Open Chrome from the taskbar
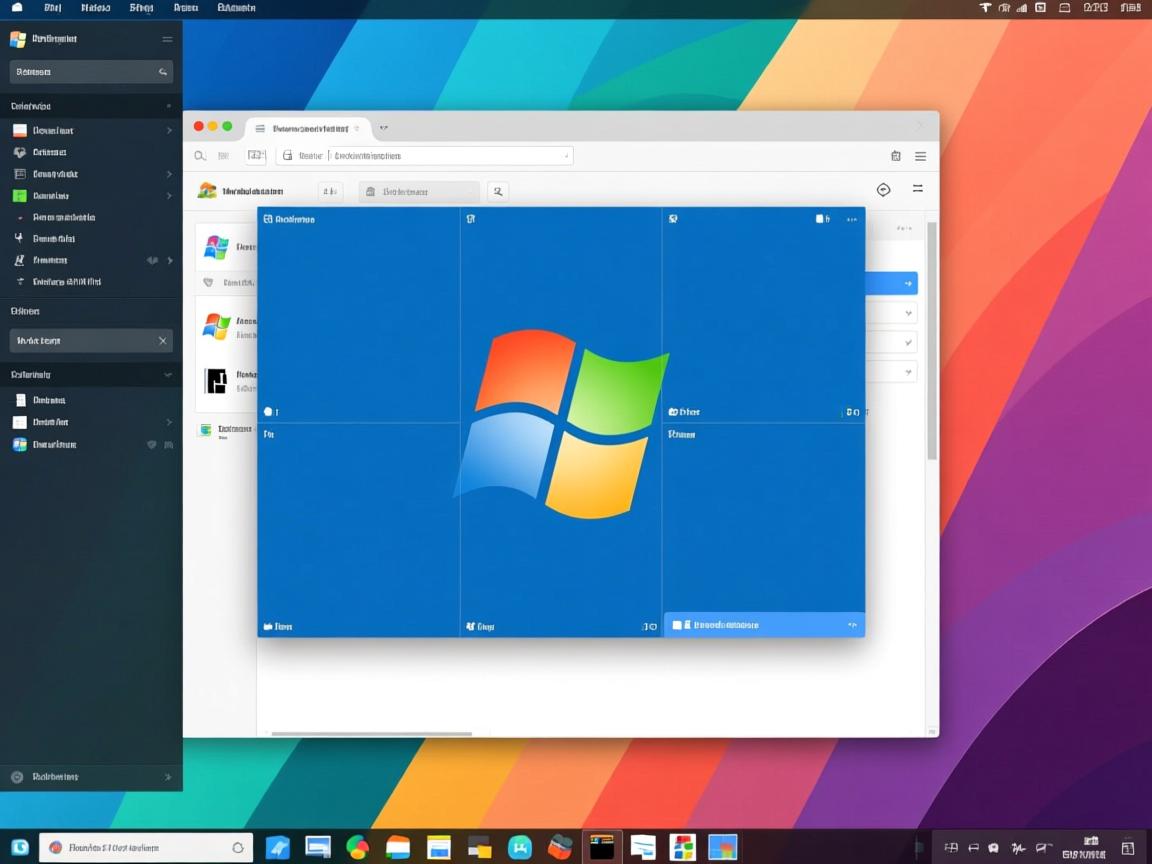Image resolution: width=1152 pixels, height=864 pixels. (x=358, y=847)
